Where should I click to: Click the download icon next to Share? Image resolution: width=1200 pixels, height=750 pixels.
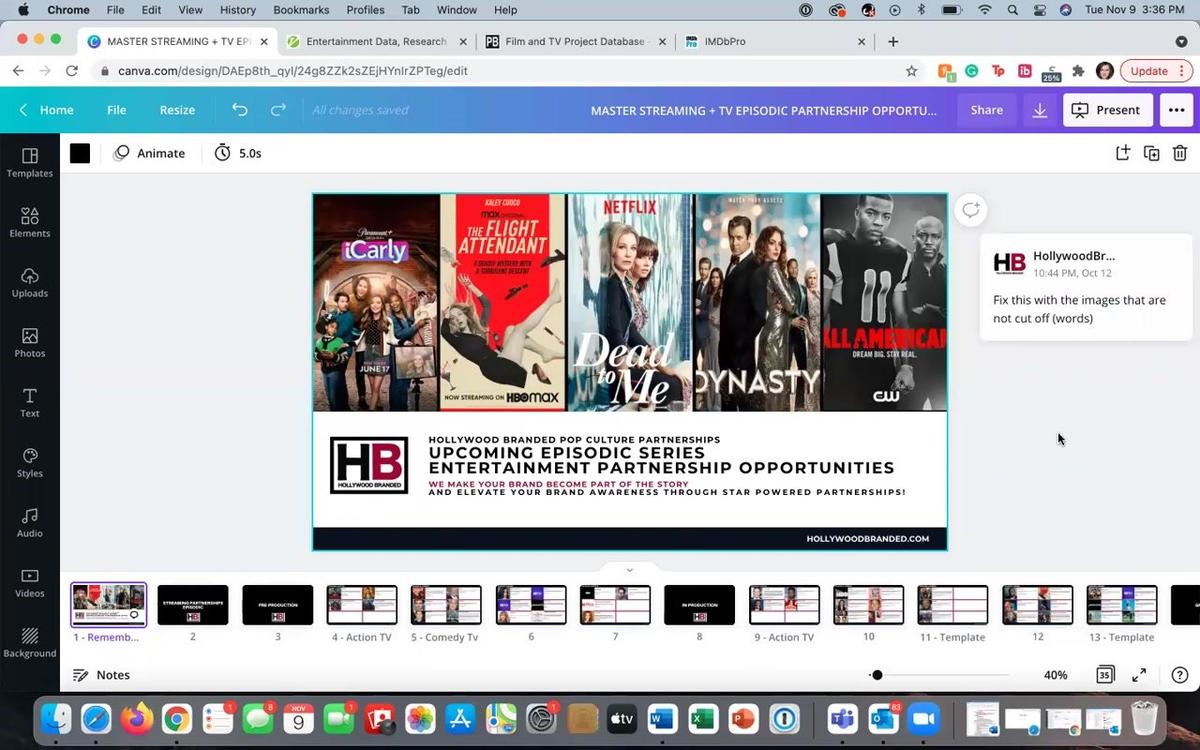coord(1040,110)
